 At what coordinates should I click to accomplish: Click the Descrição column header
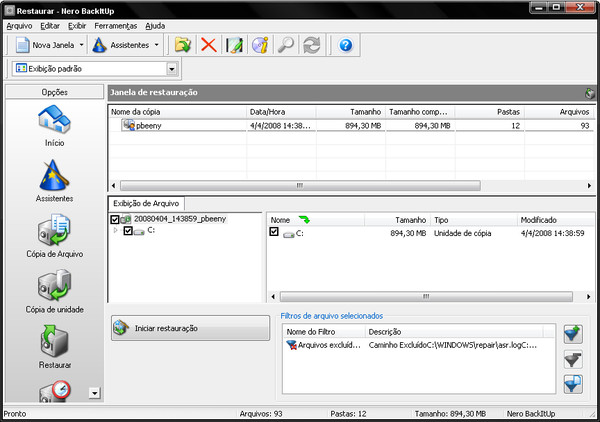click(x=454, y=332)
